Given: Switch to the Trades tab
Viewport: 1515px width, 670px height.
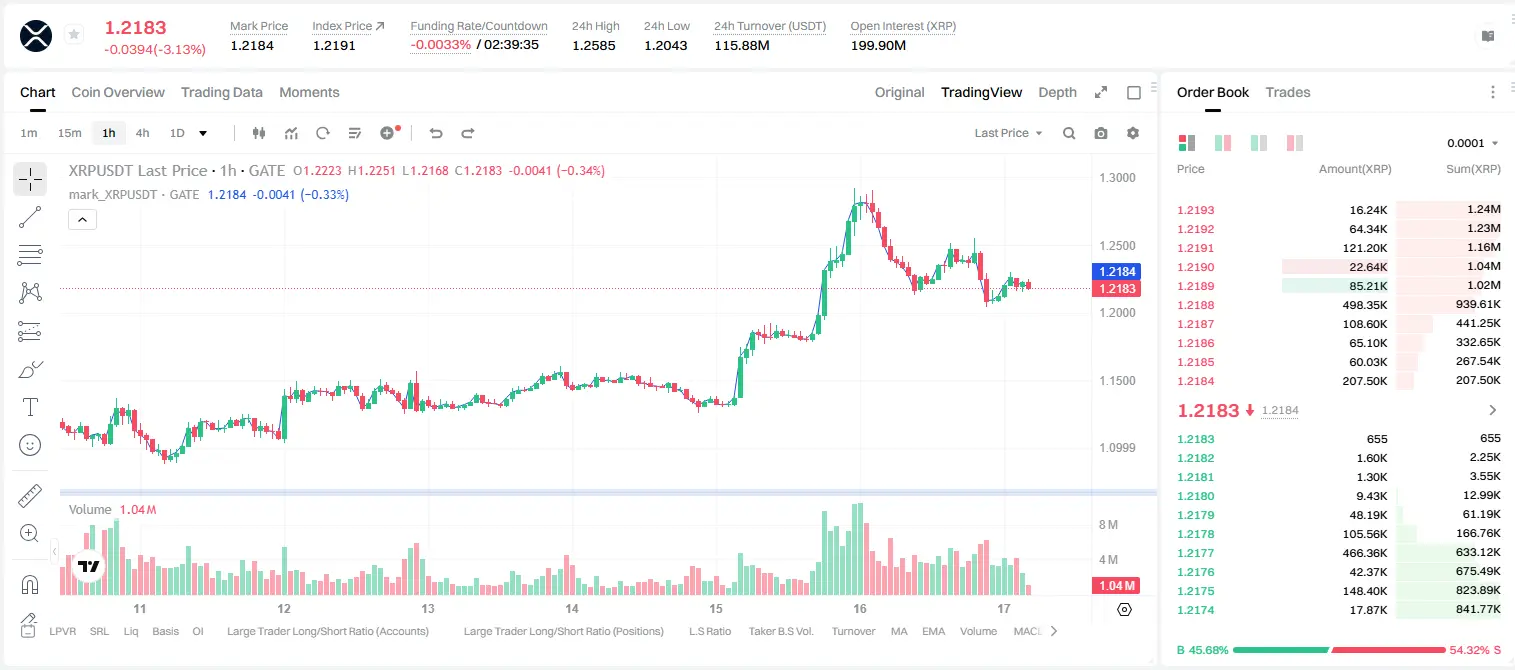Looking at the screenshot, I should pyautogui.click(x=1287, y=92).
